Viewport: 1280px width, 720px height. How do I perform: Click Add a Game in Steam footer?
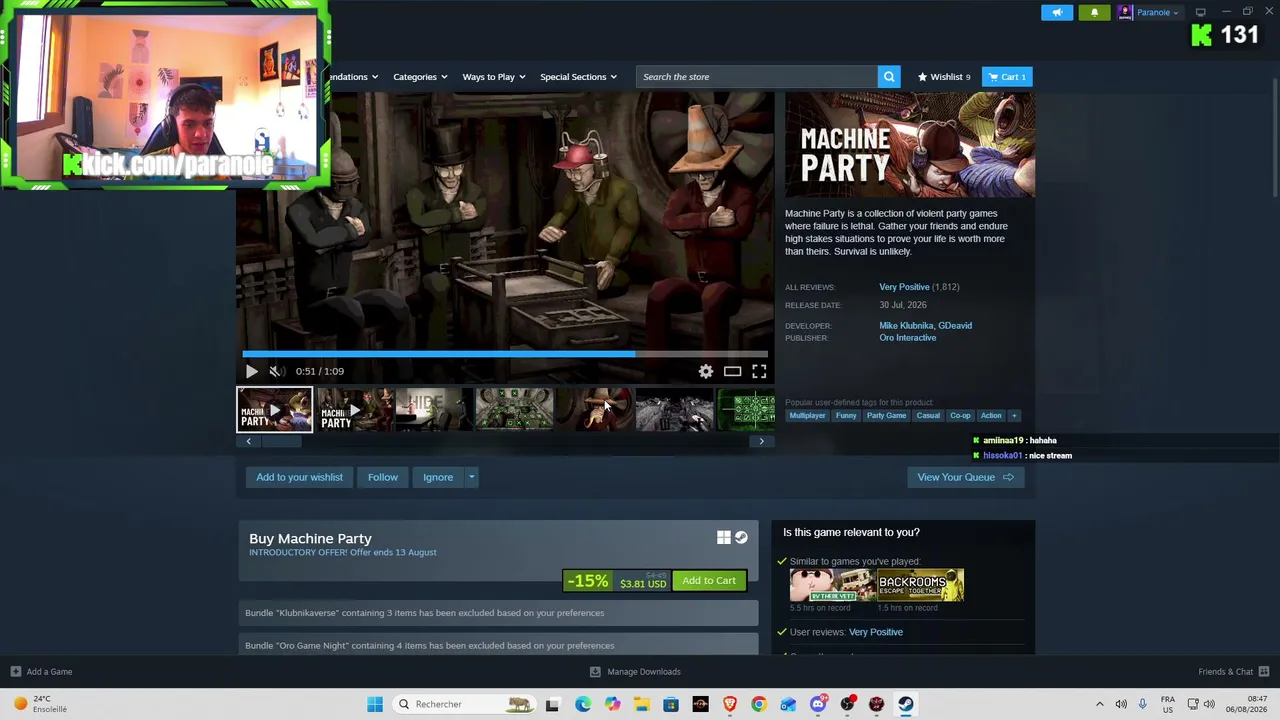click(x=41, y=672)
